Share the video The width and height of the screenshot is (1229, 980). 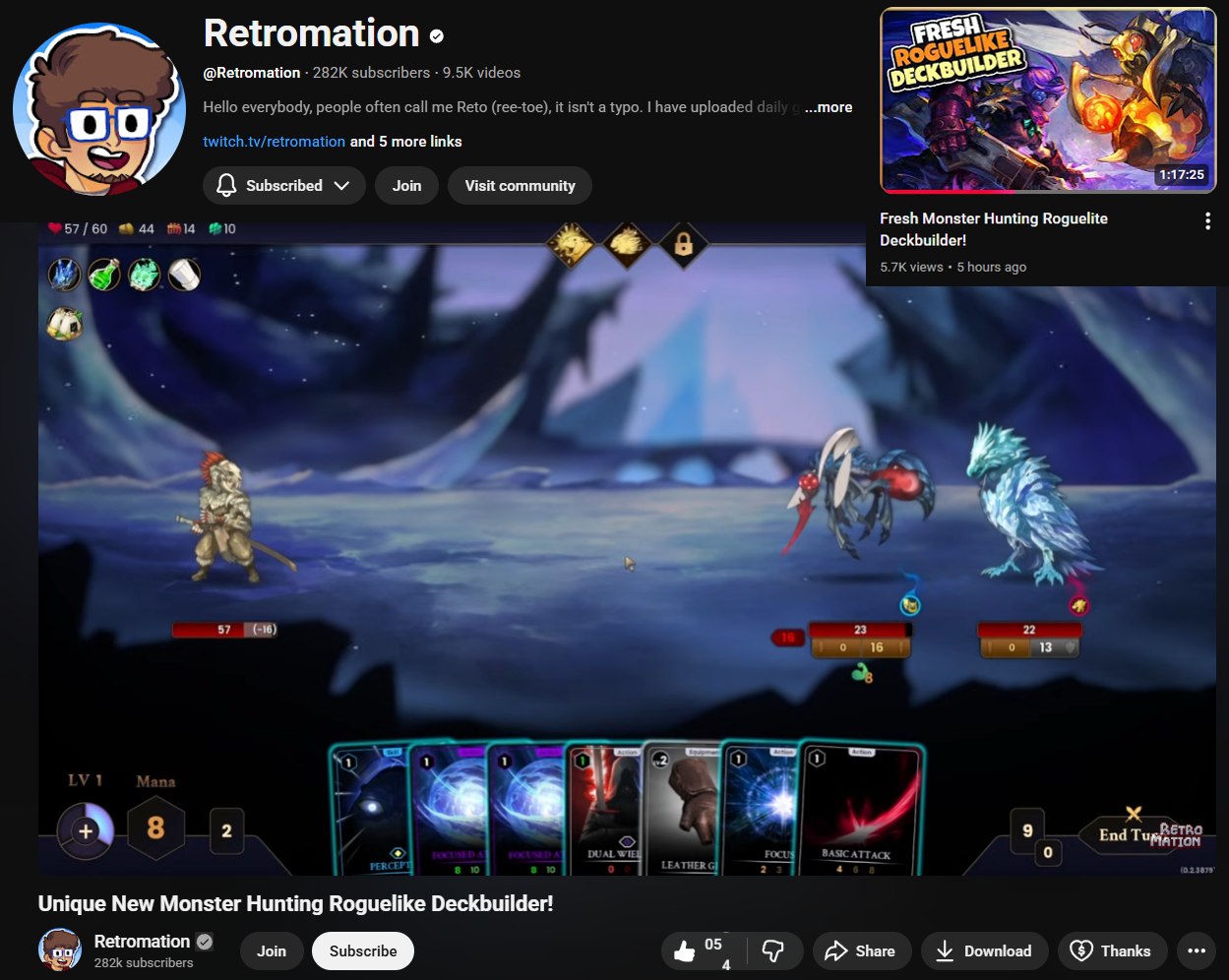pos(860,951)
